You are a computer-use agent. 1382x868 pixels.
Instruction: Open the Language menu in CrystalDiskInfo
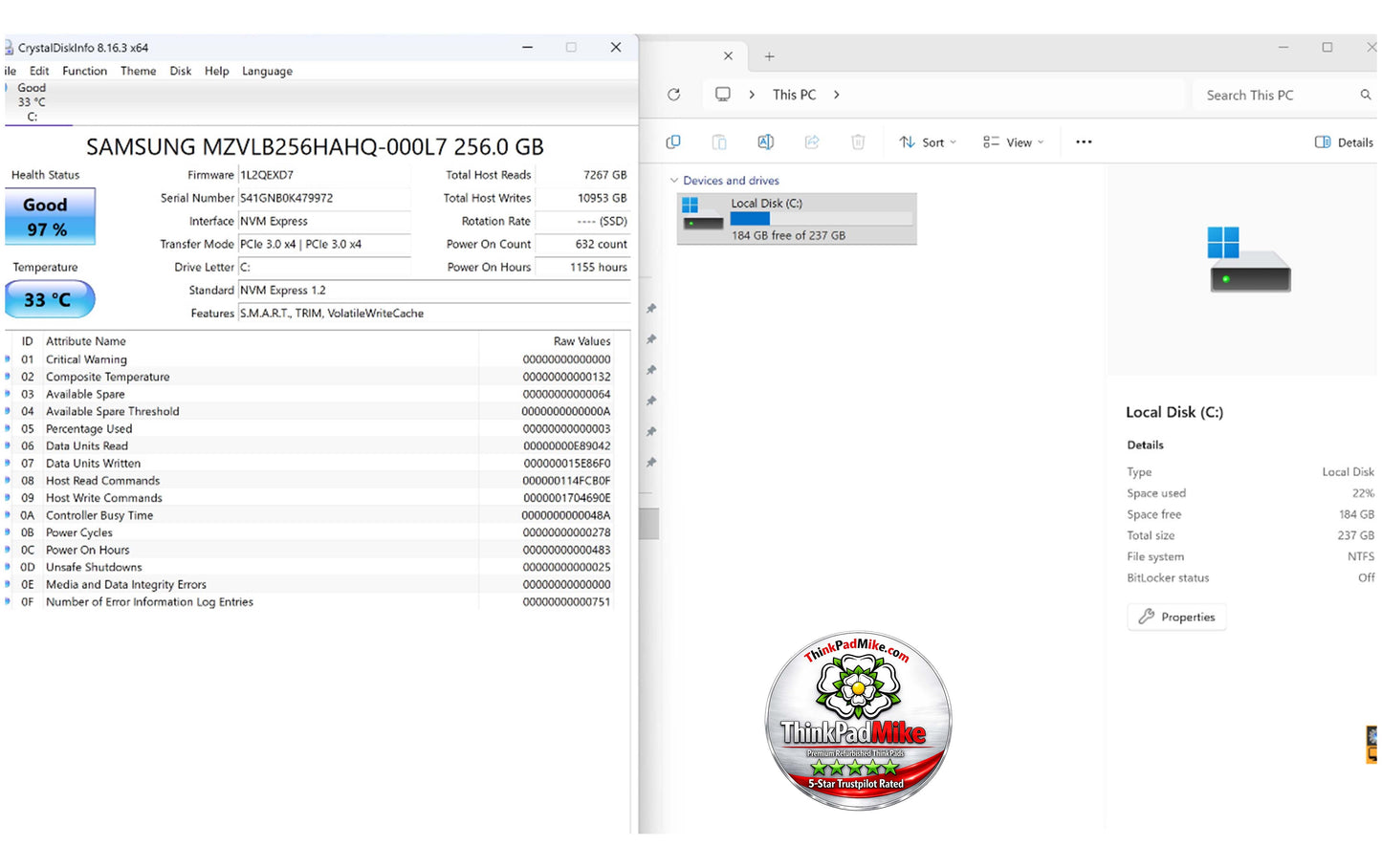click(x=267, y=71)
